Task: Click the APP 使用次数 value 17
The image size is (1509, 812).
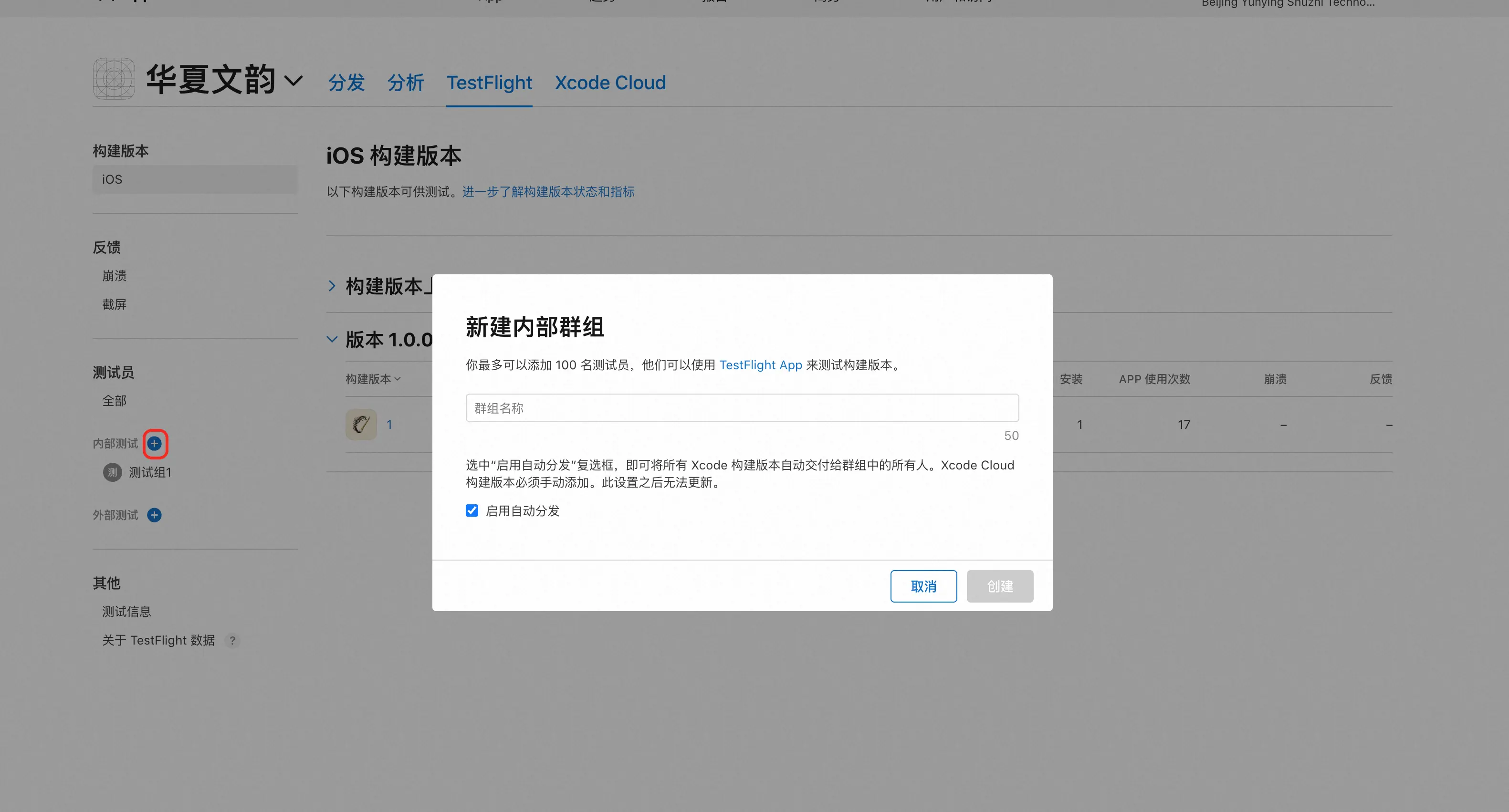Action: 1184,425
